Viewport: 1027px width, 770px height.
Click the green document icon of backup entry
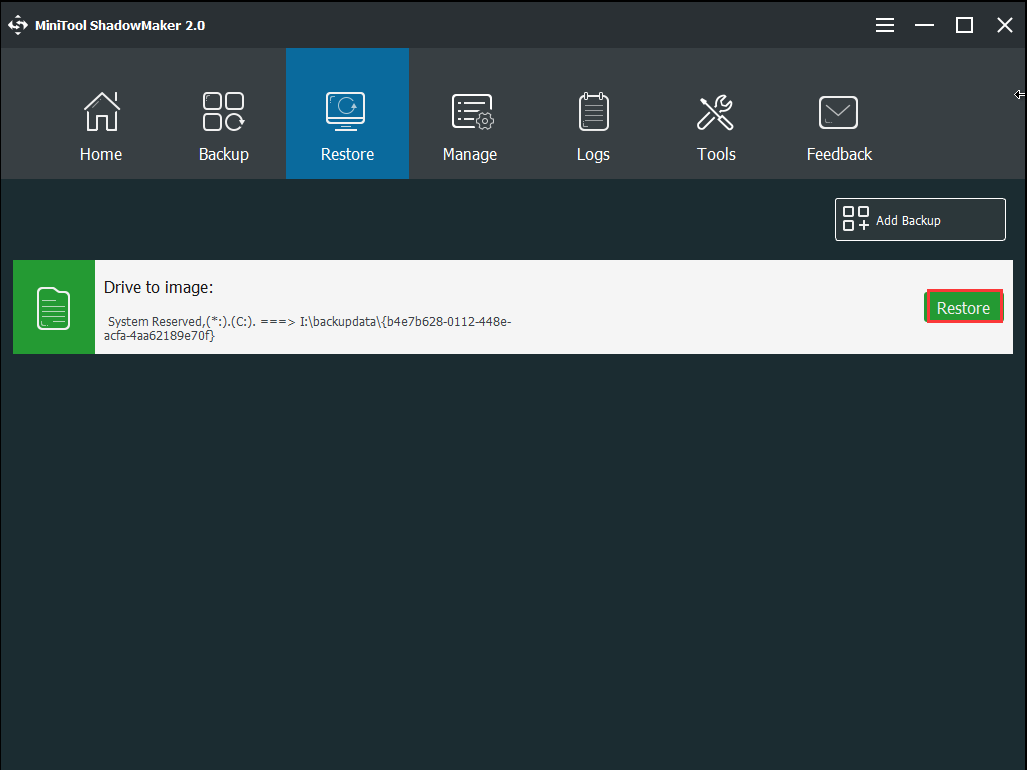54,308
